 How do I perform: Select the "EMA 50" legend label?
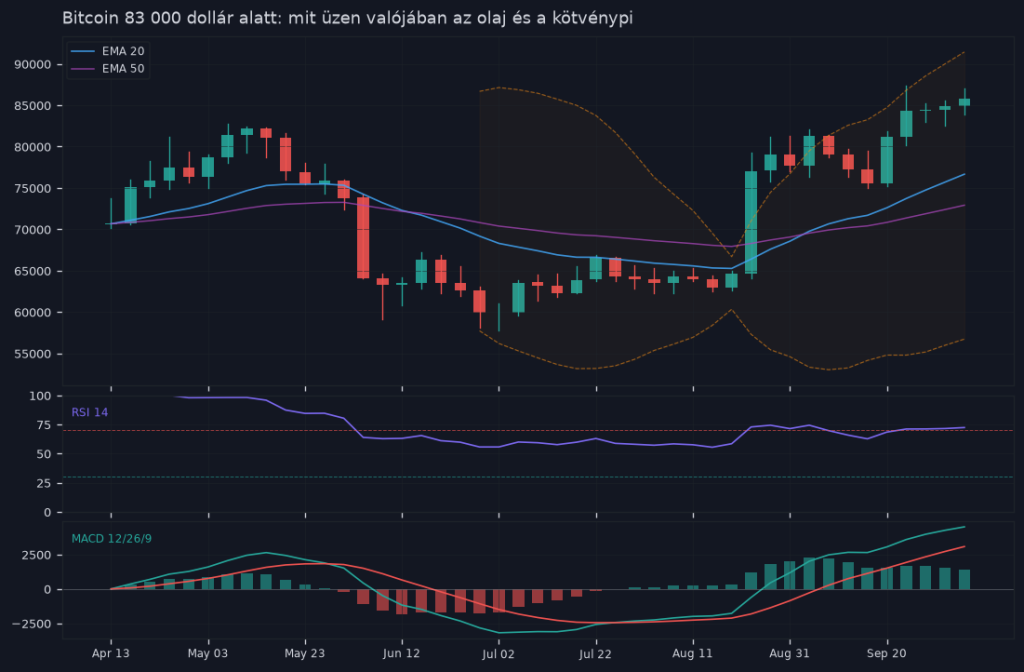123,69
